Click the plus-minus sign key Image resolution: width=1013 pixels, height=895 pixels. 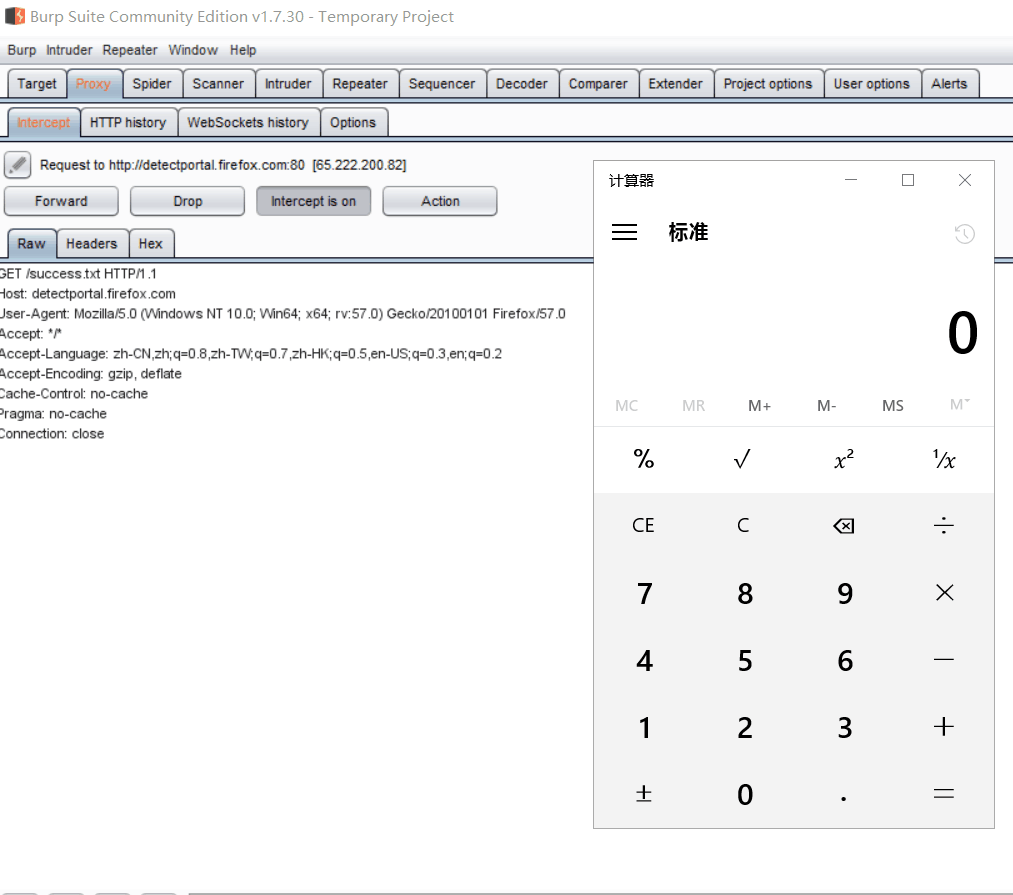(643, 794)
